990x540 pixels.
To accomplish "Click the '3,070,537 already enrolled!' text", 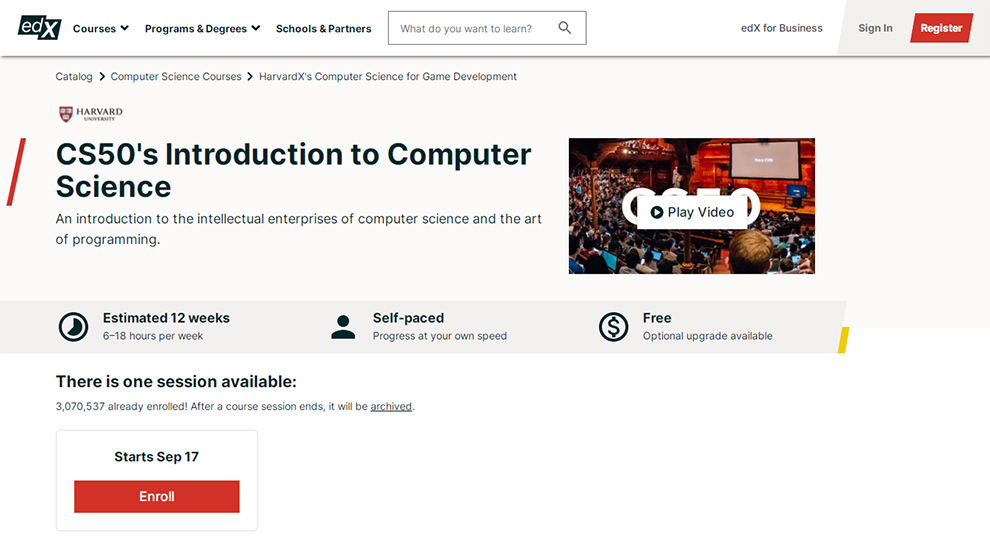I will 121,406.
